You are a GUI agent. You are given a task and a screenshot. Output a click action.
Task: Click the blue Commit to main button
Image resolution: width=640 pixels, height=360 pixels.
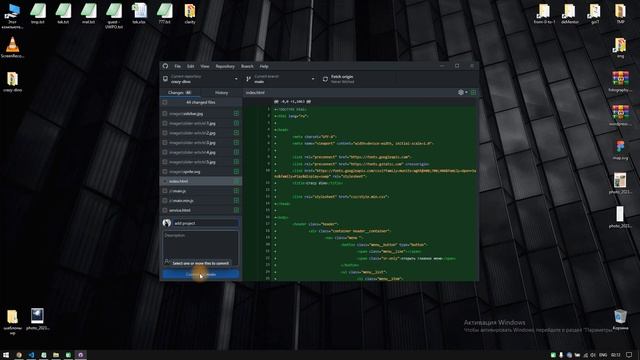[201, 274]
